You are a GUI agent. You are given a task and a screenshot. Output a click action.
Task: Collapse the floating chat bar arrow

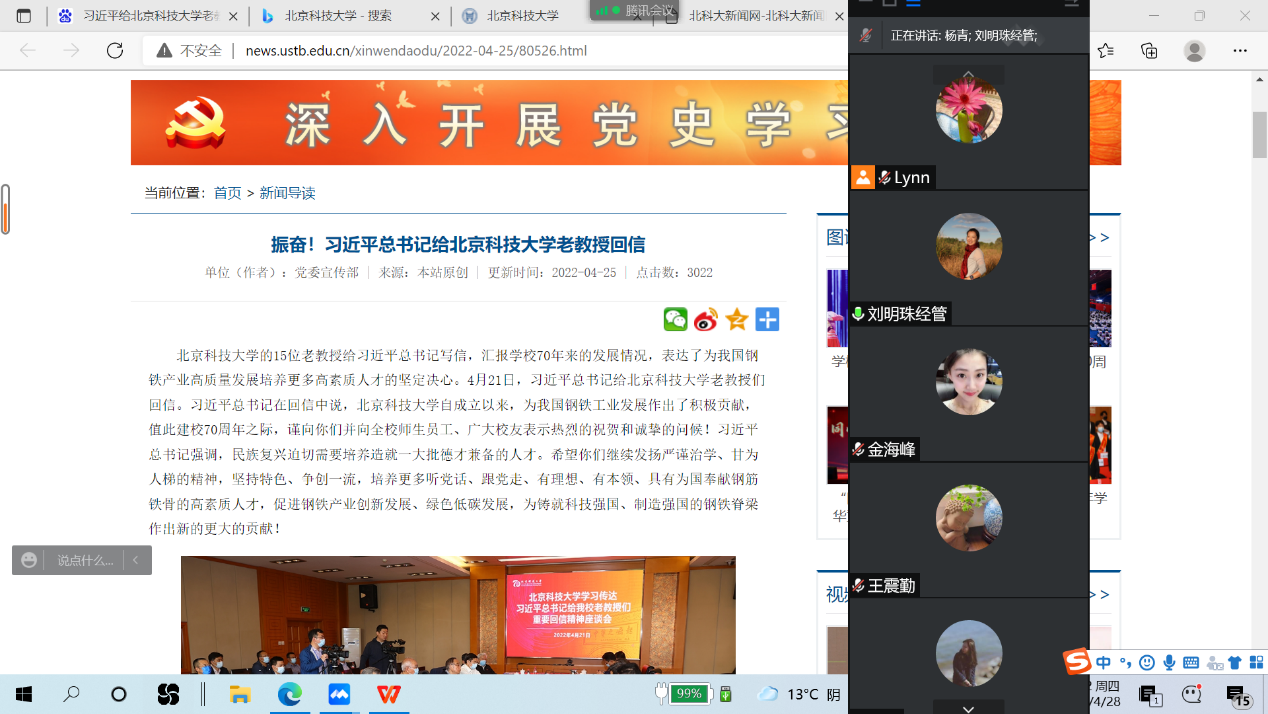point(136,560)
